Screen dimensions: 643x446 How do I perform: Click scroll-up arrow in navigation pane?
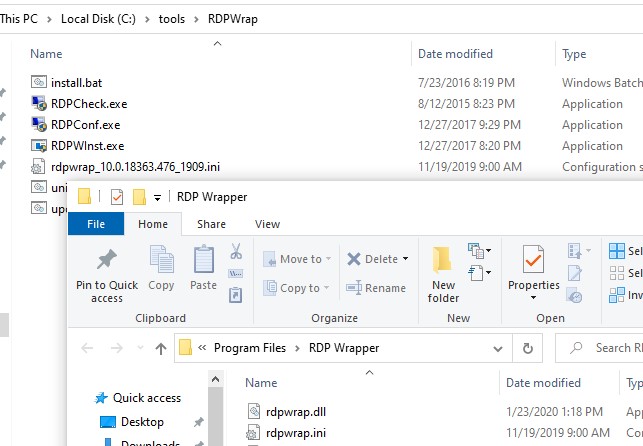tap(215, 379)
